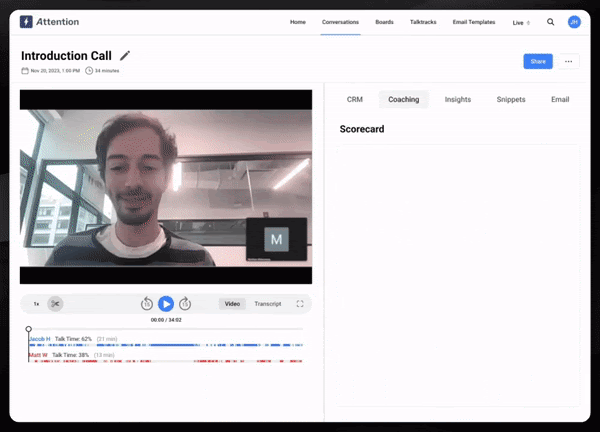Open the three-dots more options menu

pyautogui.click(x=569, y=61)
